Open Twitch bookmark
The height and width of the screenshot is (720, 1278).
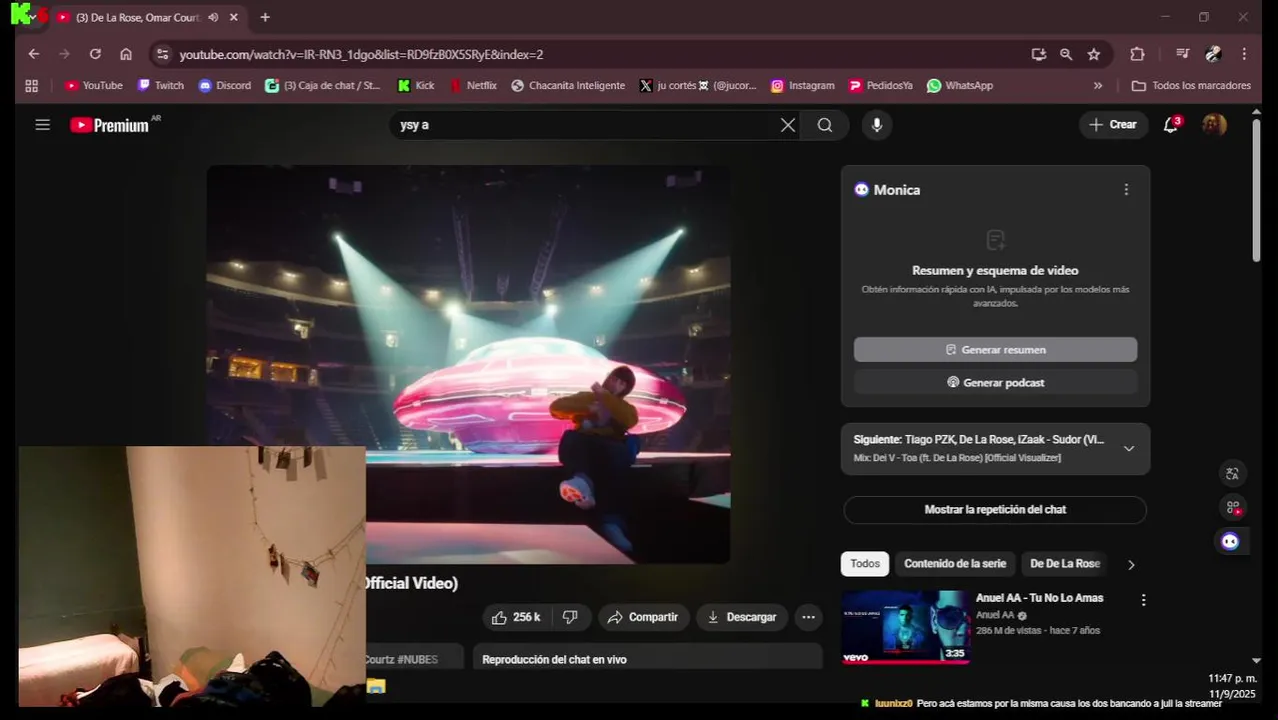[x=161, y=86]
